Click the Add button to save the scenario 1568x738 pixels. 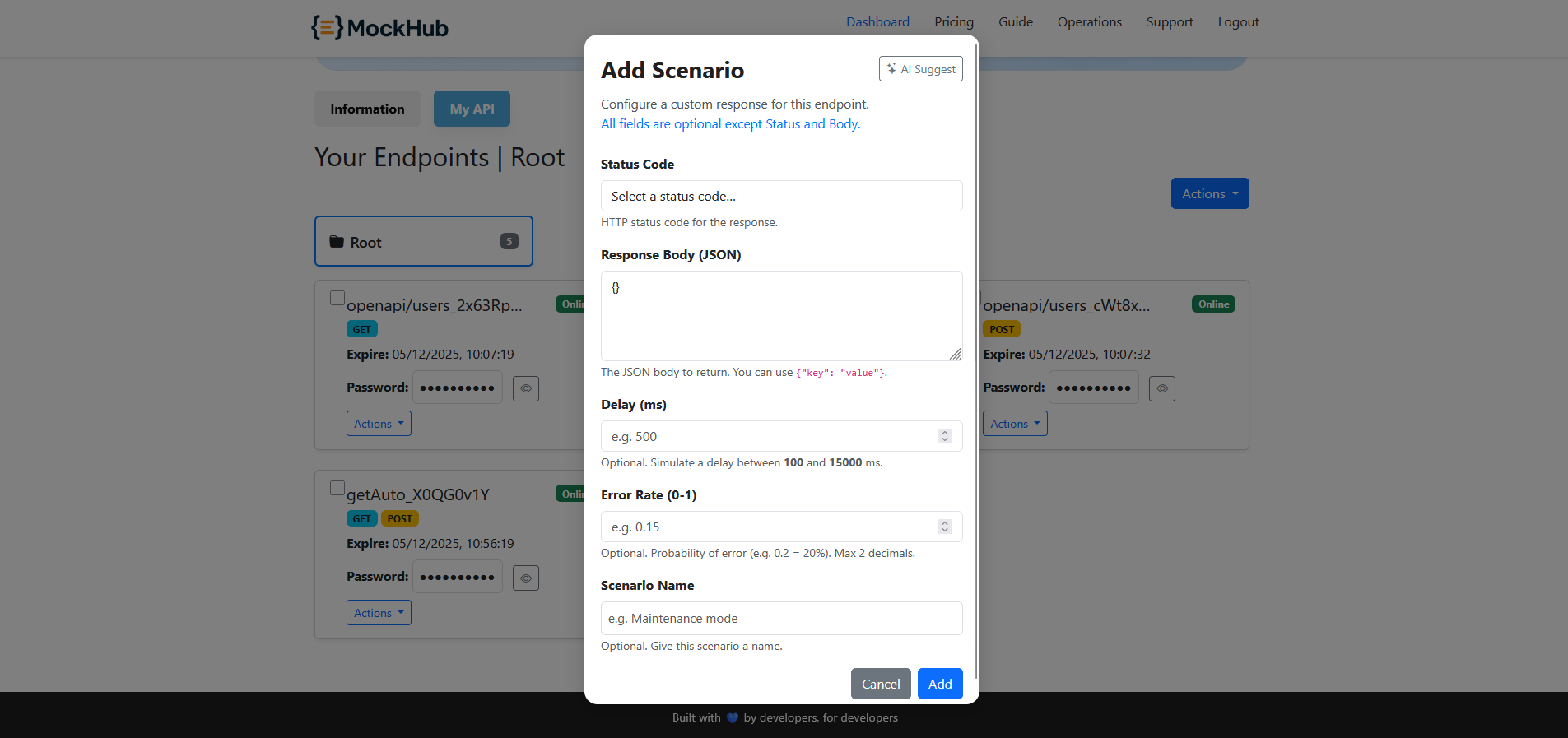(x=939, y=684)
